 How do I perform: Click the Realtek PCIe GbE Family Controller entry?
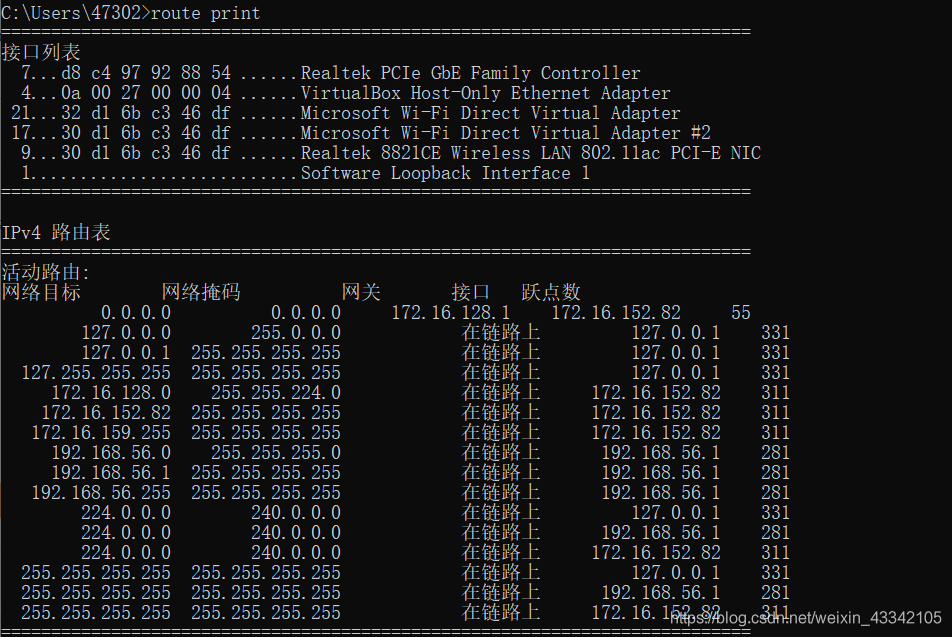pos(470,73)
